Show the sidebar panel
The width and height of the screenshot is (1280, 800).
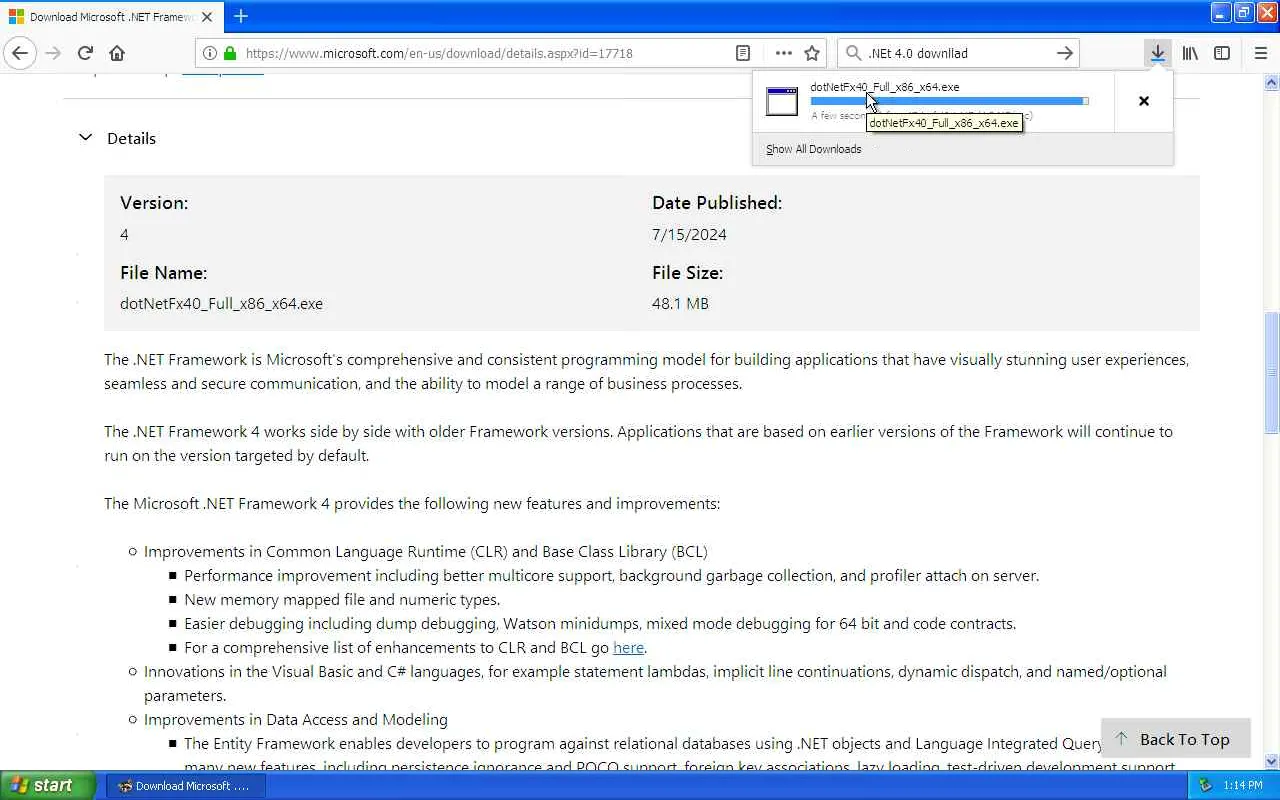[1222, 53]
